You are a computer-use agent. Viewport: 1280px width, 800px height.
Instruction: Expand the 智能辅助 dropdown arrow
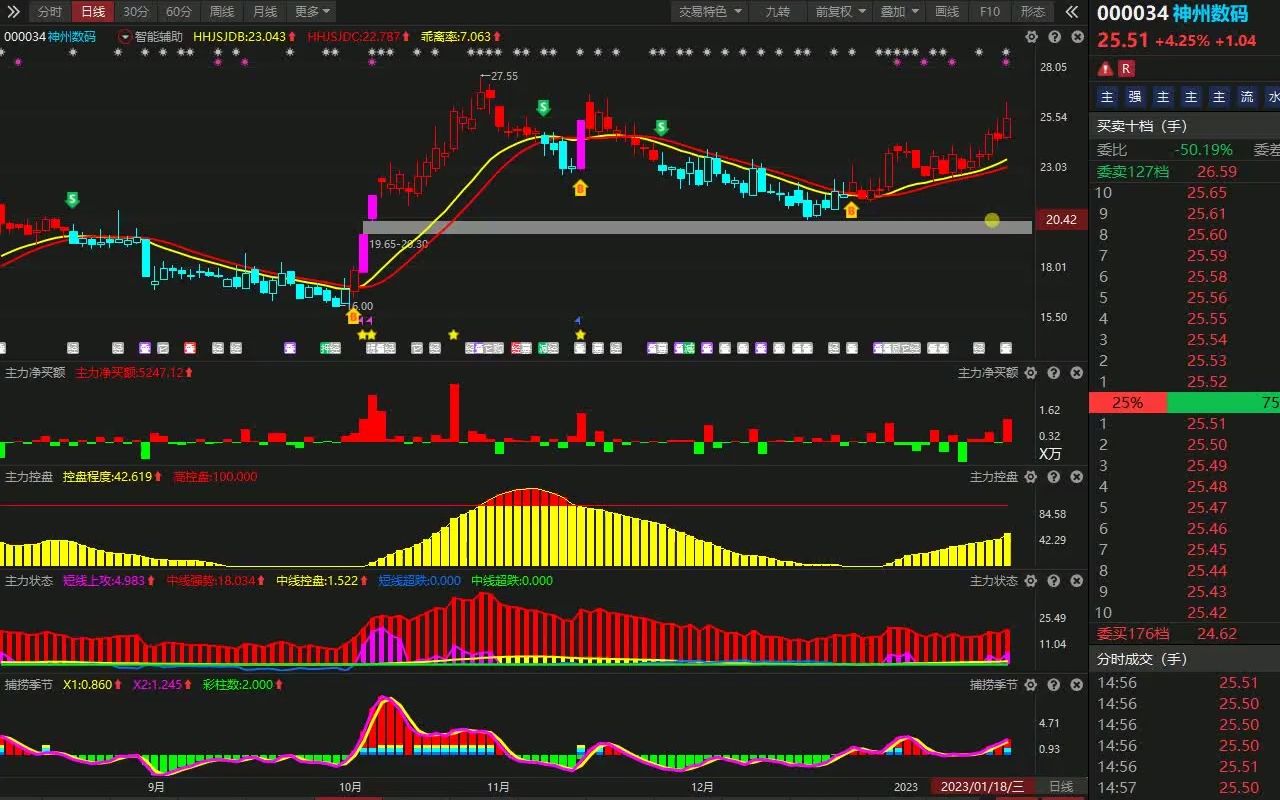tap(124, 36)
